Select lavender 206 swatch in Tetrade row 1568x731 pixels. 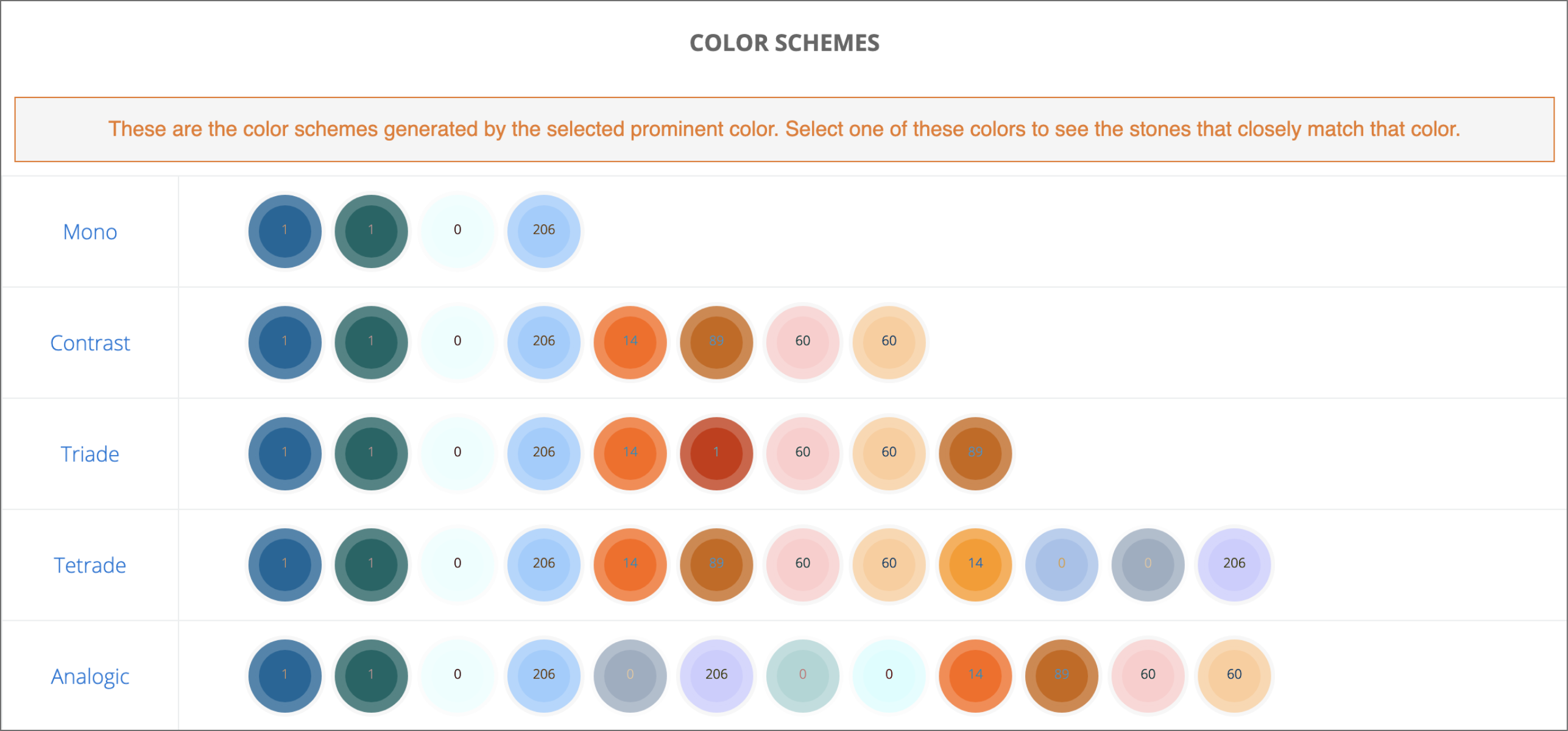tap(1234, 565)
